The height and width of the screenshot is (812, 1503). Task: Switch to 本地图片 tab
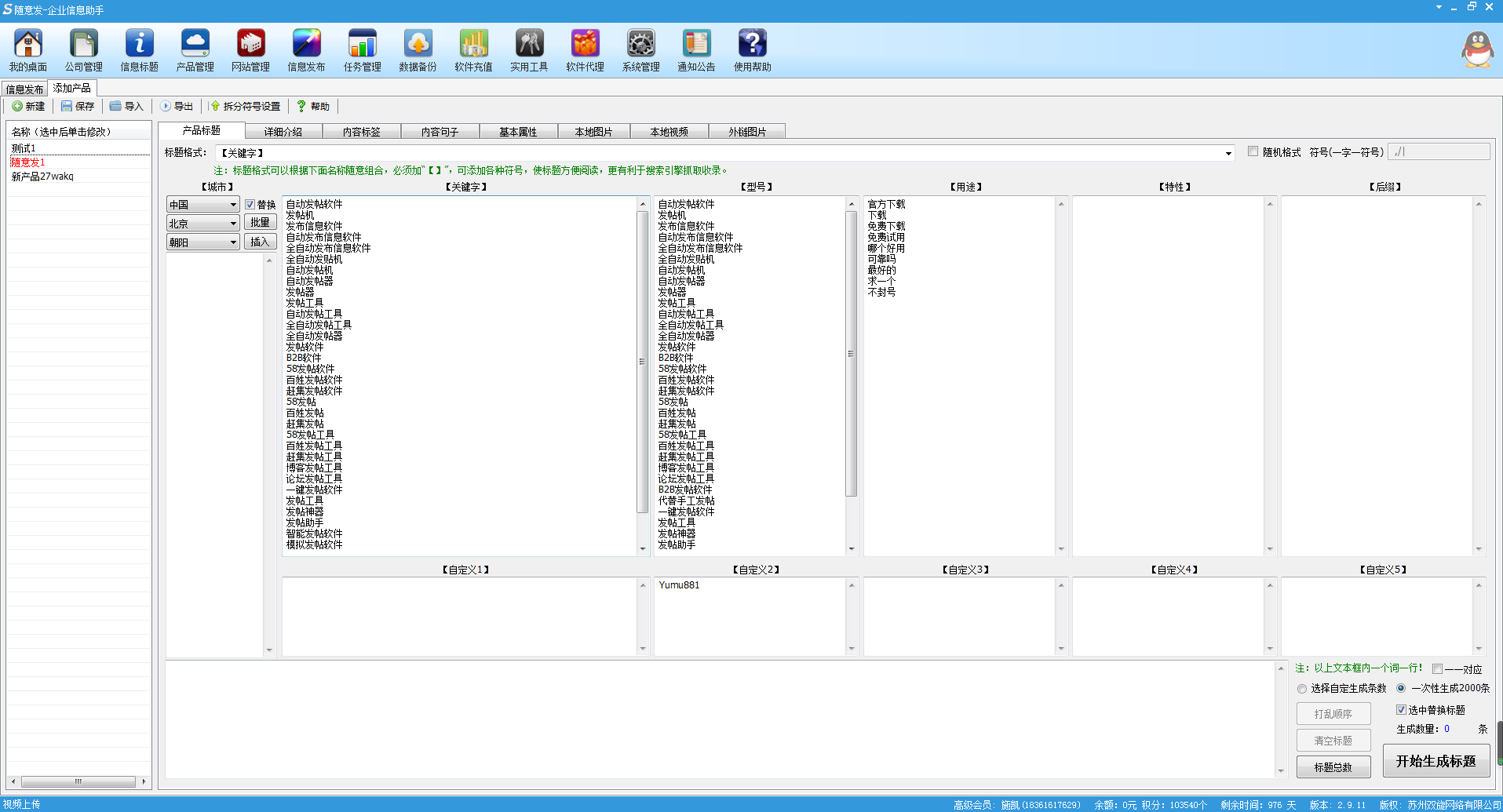594,132
